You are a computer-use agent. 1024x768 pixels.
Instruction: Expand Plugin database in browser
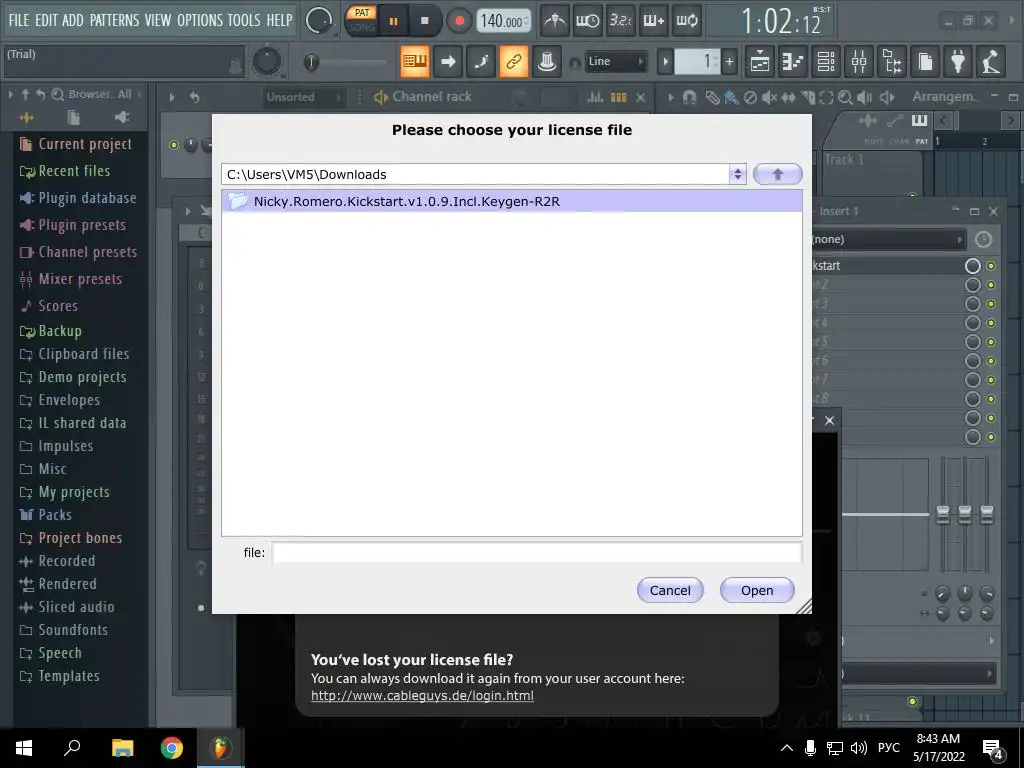click(x=78, y=198)
